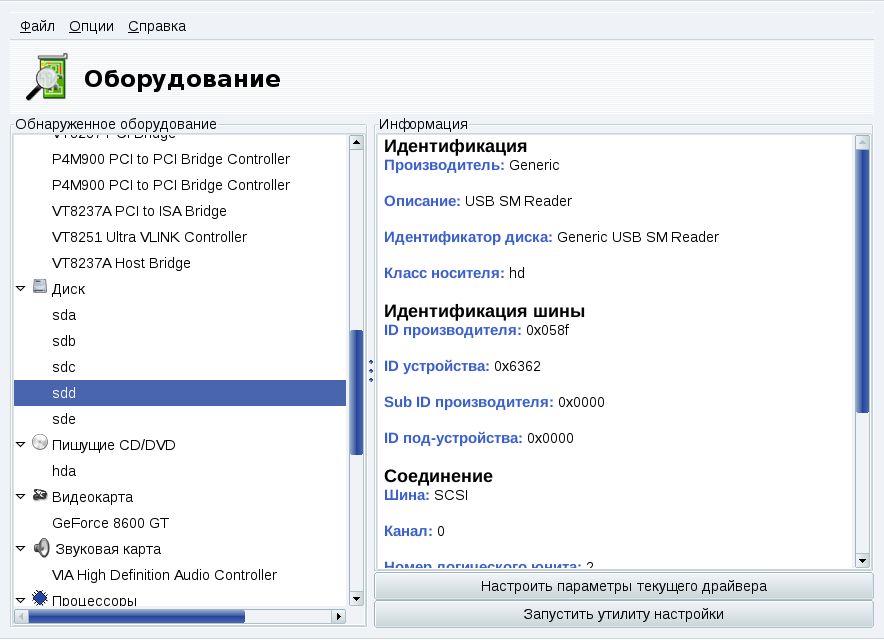Click the Видеокарта graphics card icon
Image resolution: width=884 pixels, height=640 pixels.
pyautogui.click(x=38, y=496)
